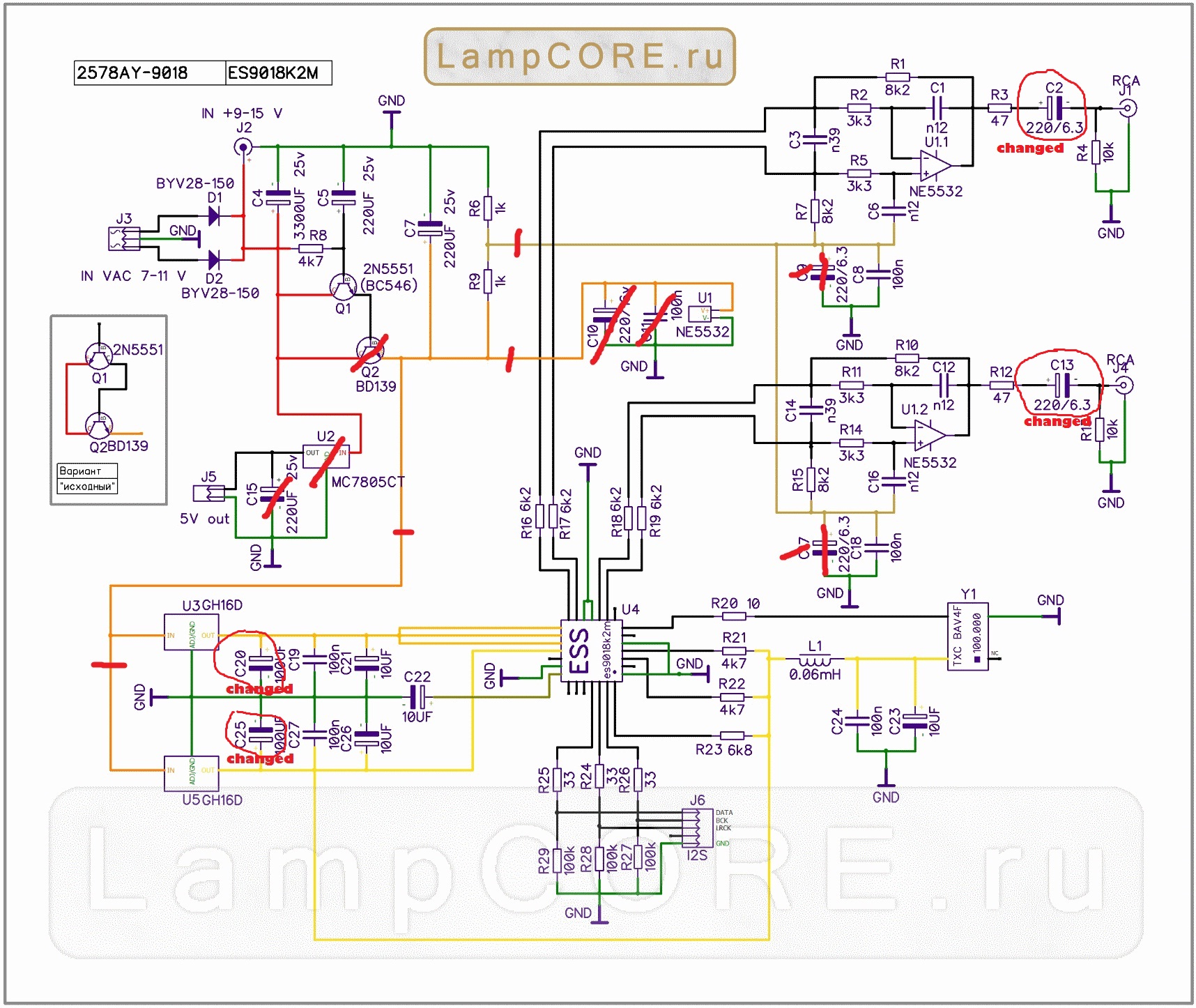Click the U2 MC7805CT regulator block
Image resolution: width=1196 pixels, height=1008 pixels.
[x=326, y=456]
